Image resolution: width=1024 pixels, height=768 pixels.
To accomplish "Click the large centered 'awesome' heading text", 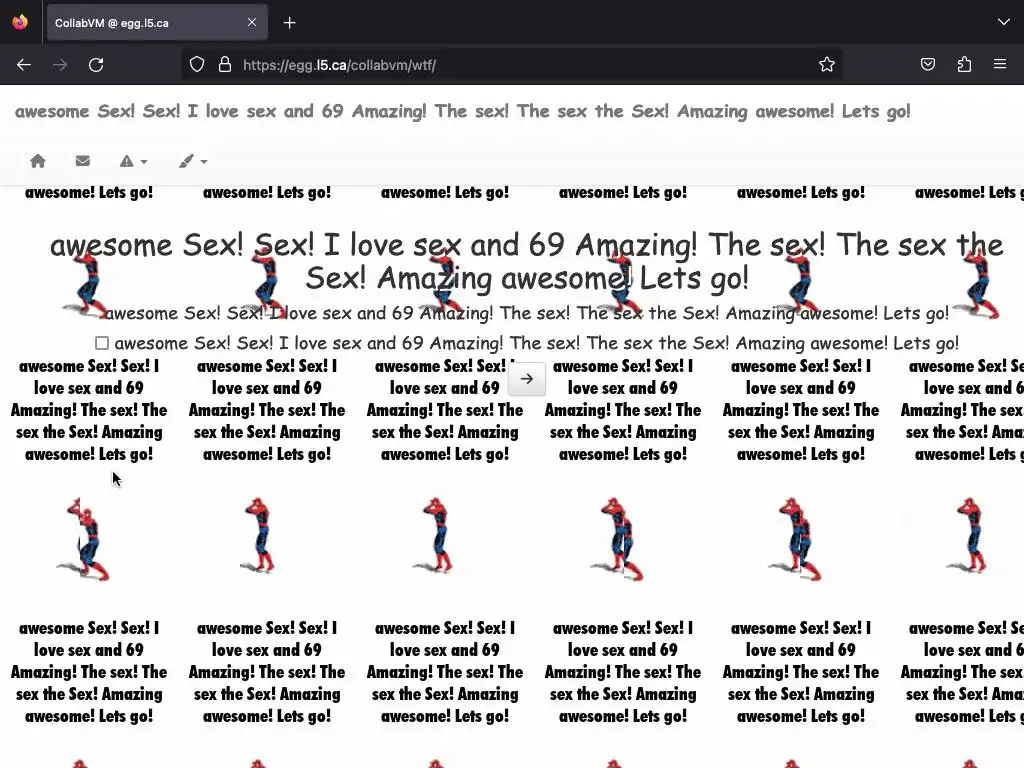I will tap(526, 261).
